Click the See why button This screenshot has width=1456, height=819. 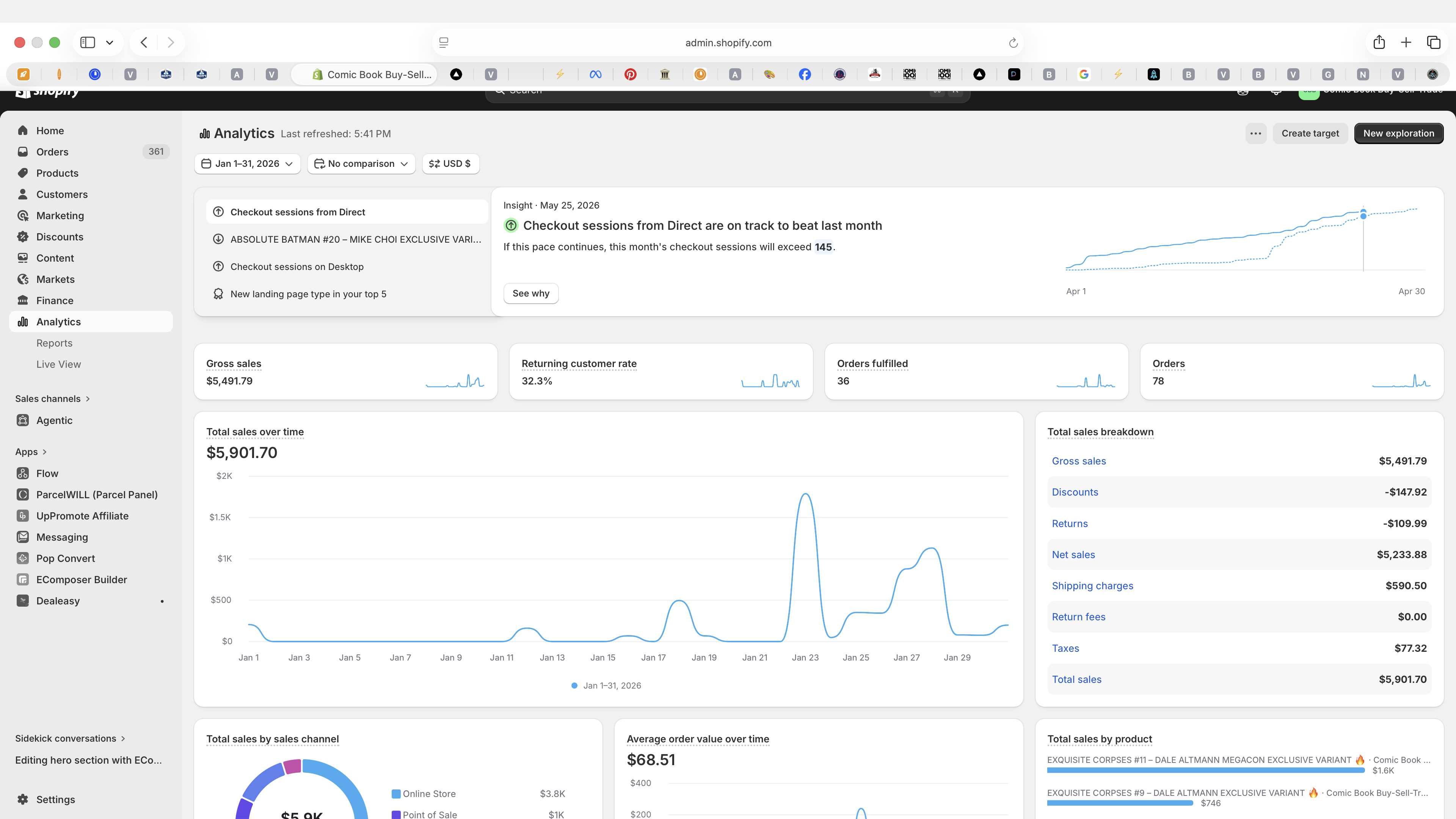click(531, 293)
